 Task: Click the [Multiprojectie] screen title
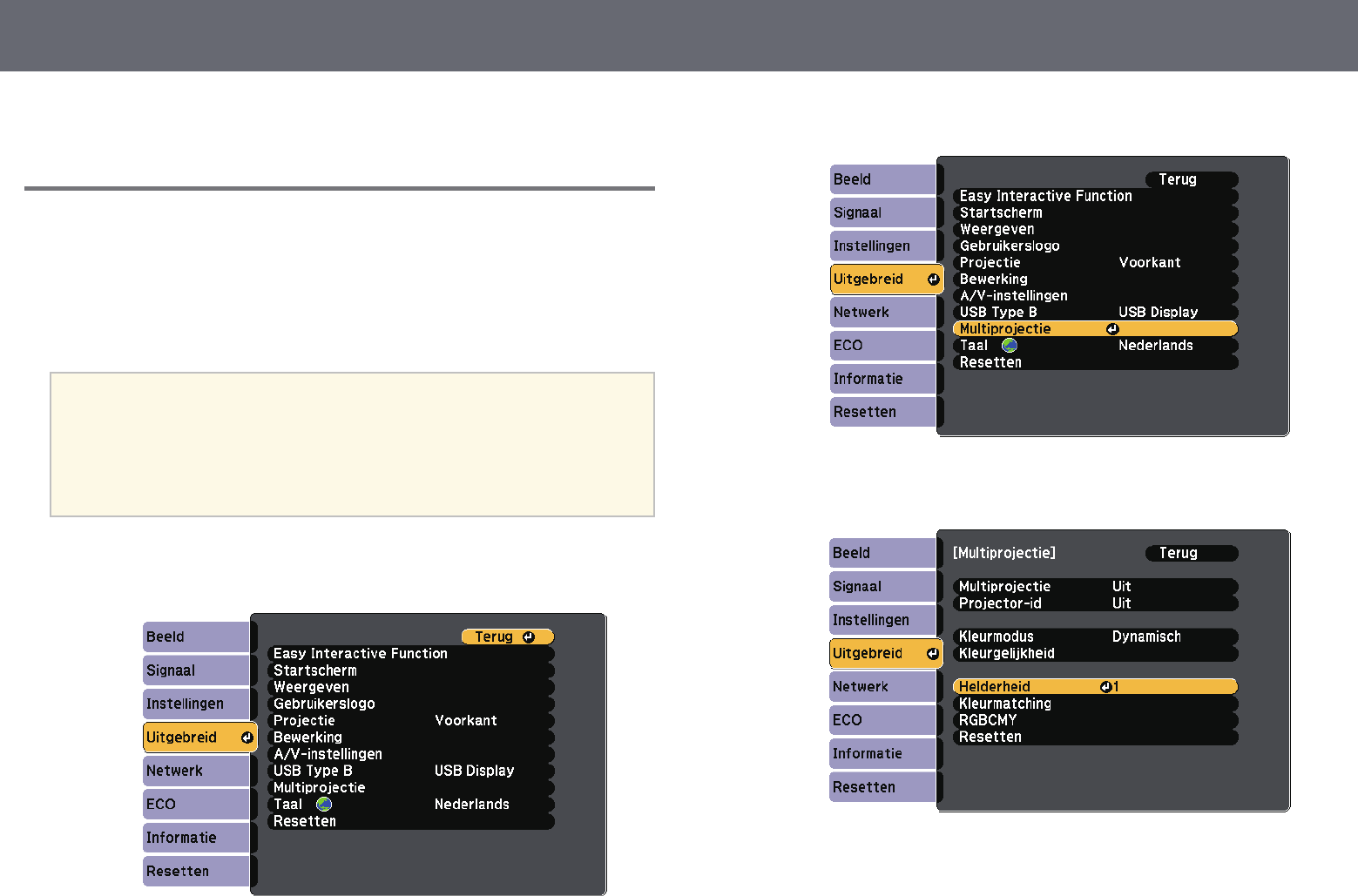pos(1004,553)
